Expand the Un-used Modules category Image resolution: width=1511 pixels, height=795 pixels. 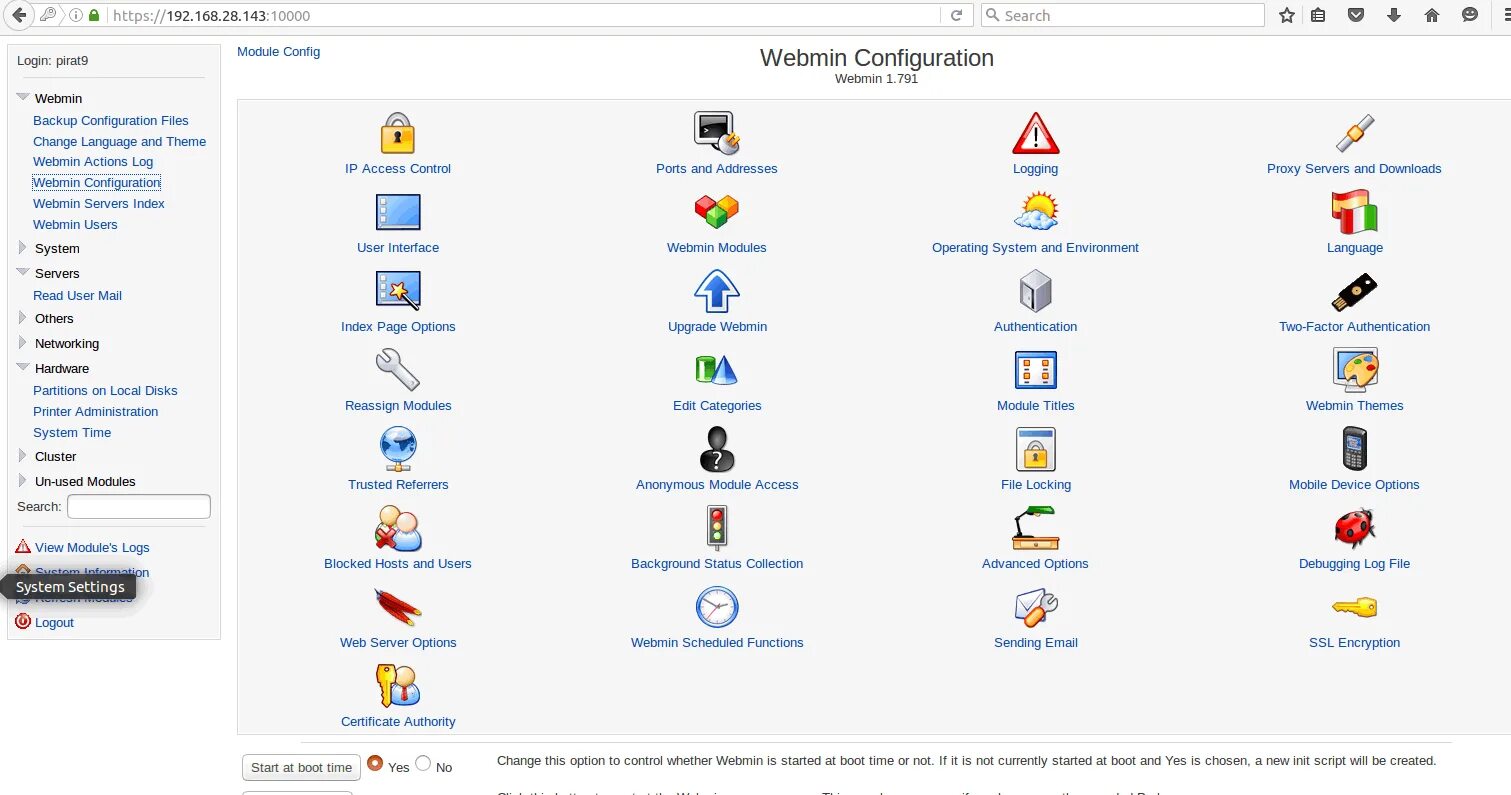tap(23, 480)
